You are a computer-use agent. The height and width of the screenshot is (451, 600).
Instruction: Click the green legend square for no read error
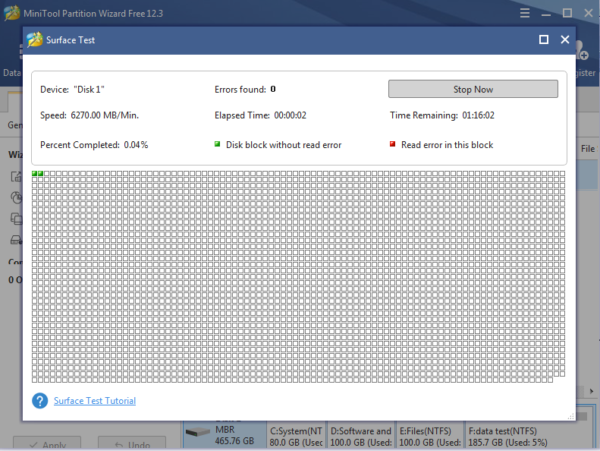pos(217,144)
